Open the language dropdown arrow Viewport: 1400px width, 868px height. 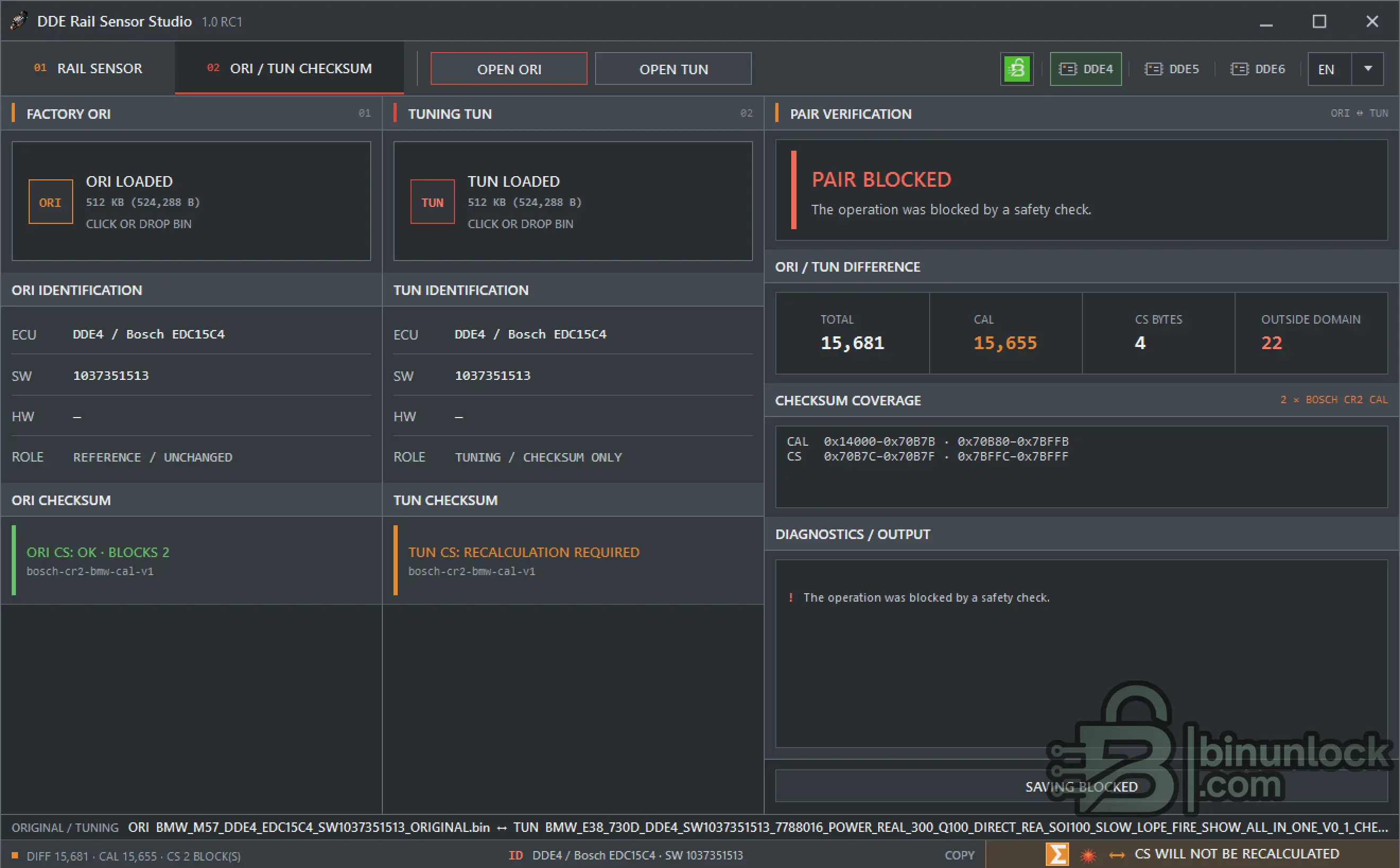tap(1368, 69)
